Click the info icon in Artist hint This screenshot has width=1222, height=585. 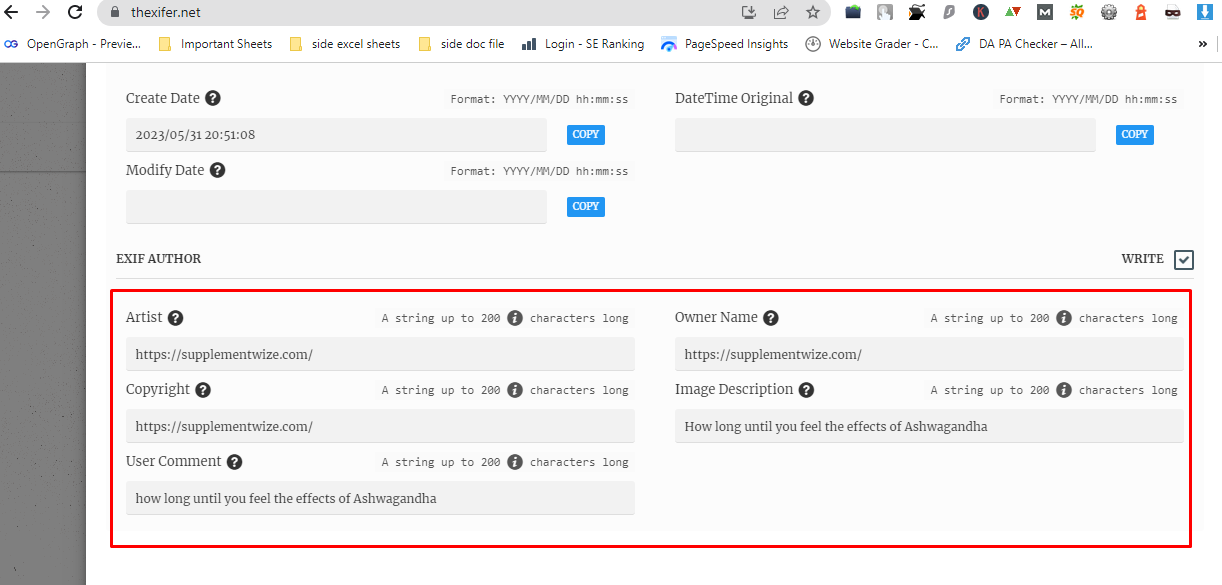(x=515, y=318)
